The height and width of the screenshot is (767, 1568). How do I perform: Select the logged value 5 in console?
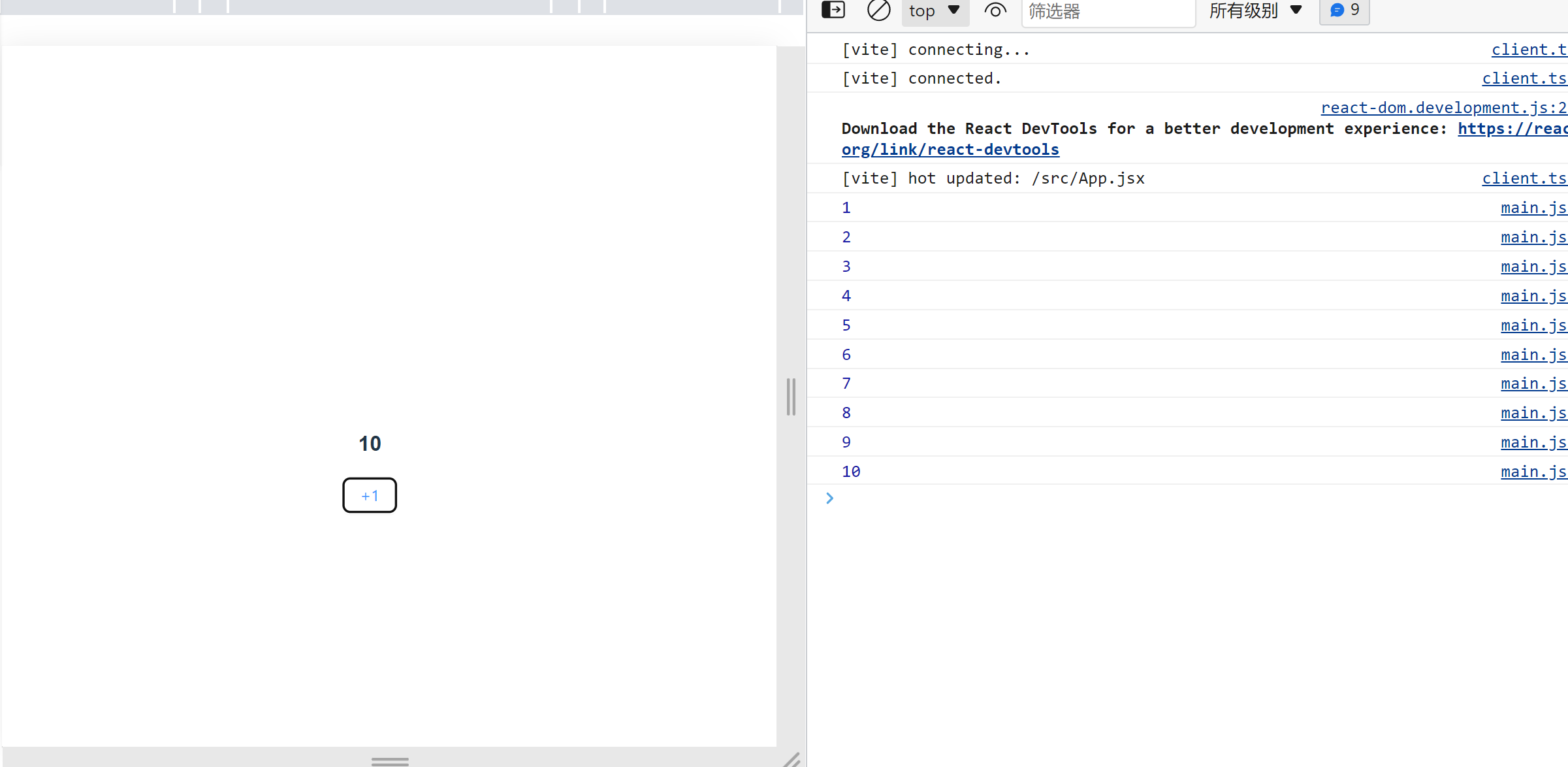tap(846, 325)
